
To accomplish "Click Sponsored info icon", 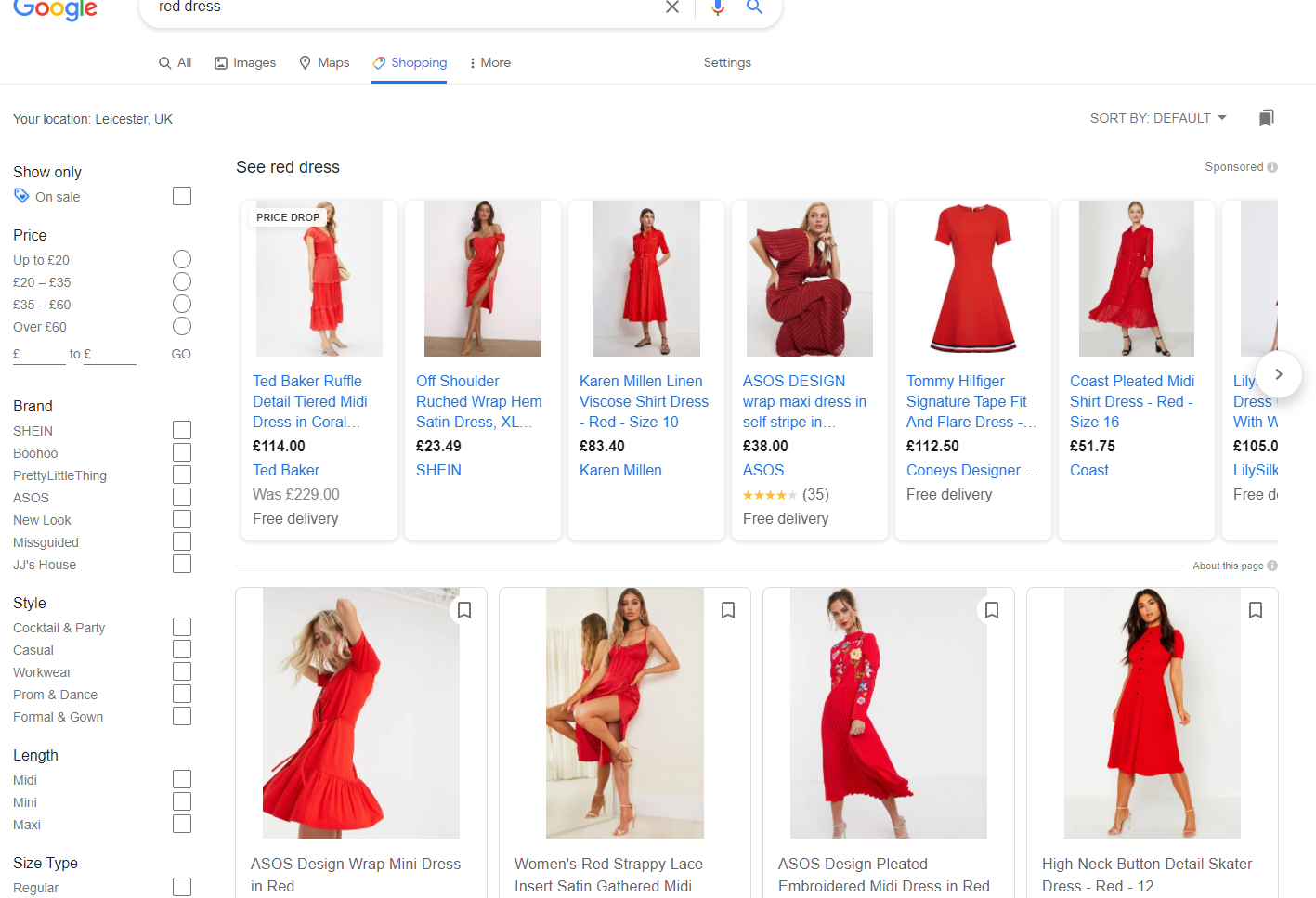I will point(1272,167).
